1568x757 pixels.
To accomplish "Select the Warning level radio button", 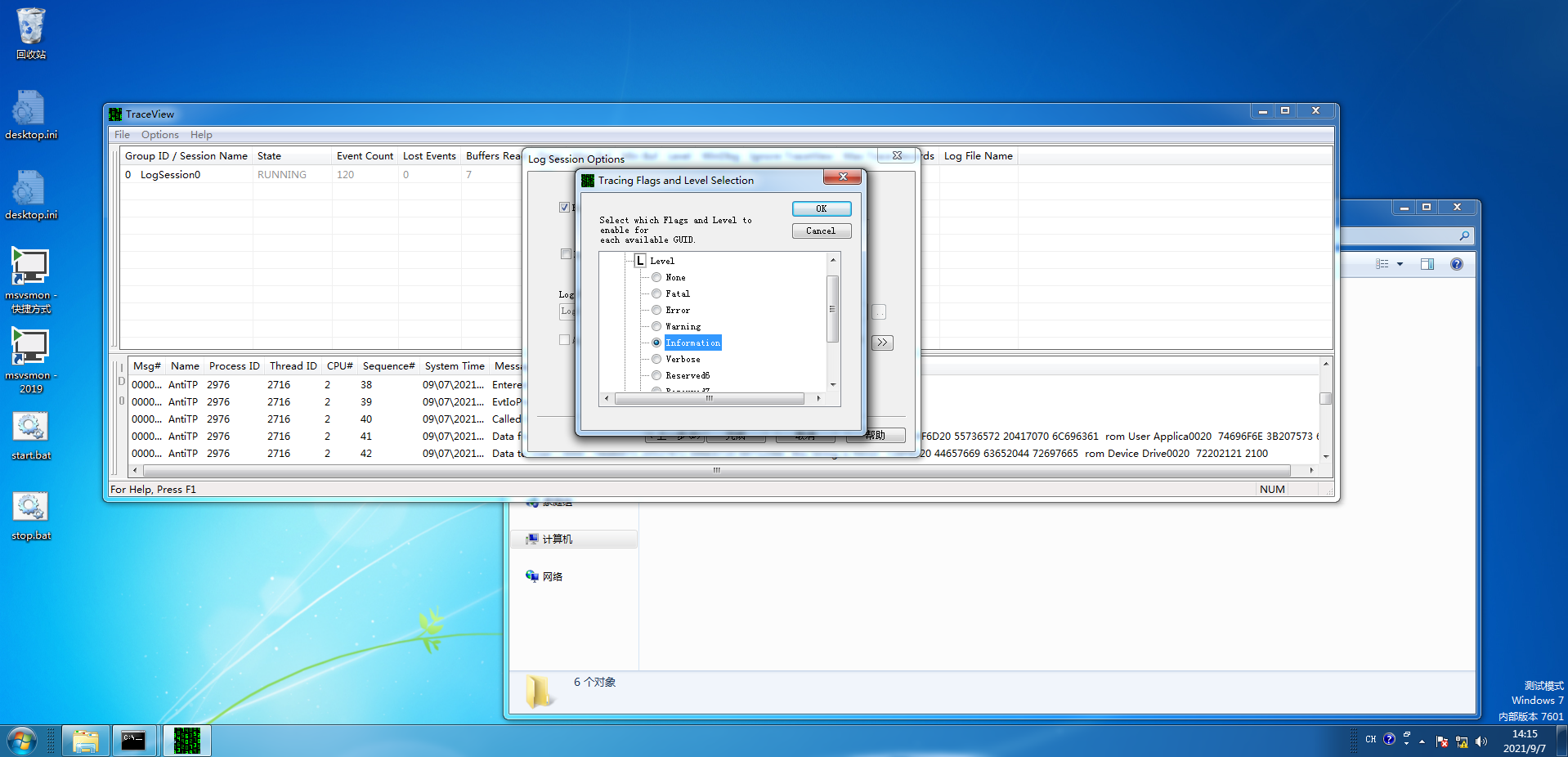I will tap(656, 326).
